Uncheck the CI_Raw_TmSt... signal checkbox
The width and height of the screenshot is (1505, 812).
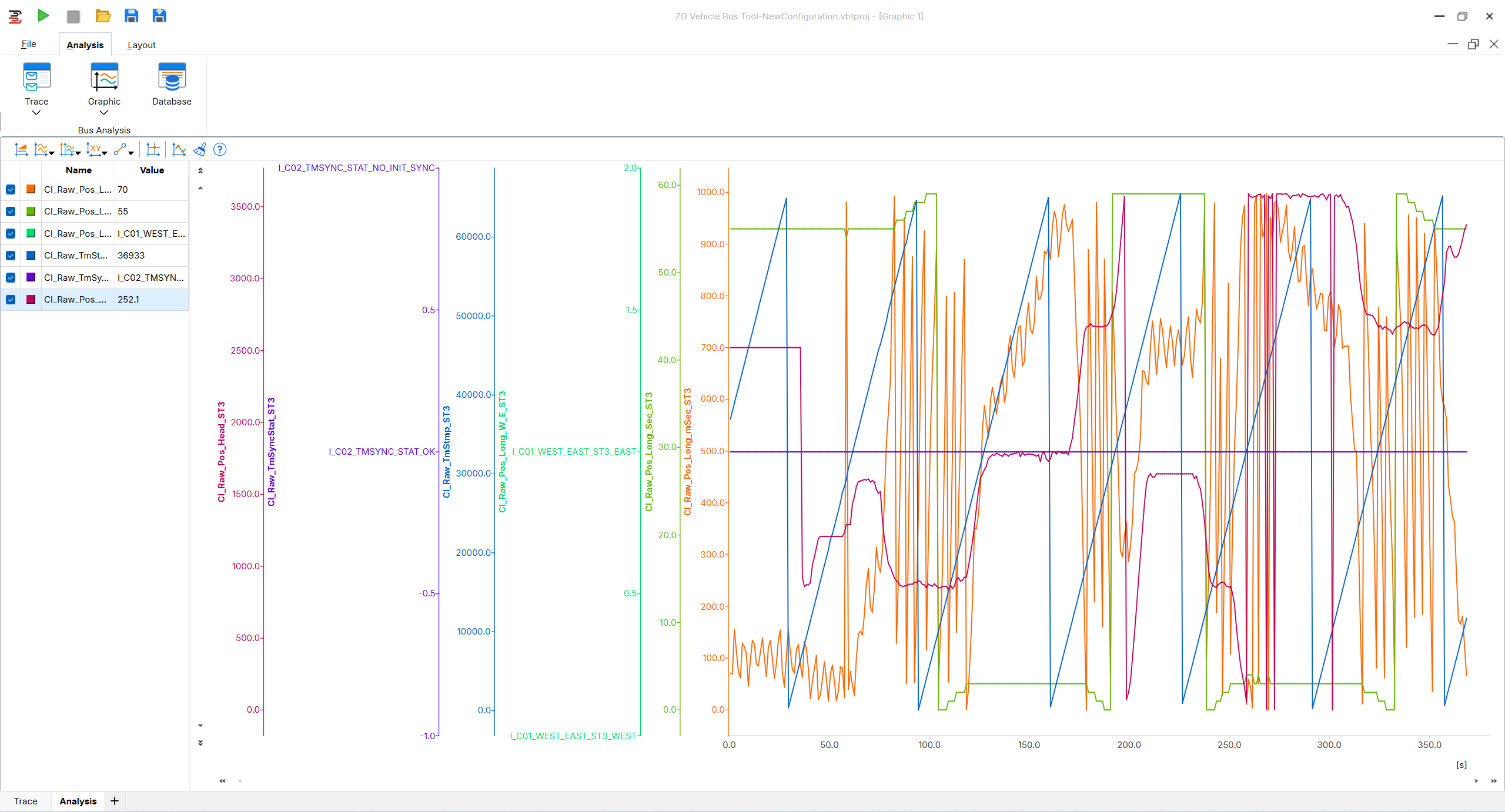11,256
